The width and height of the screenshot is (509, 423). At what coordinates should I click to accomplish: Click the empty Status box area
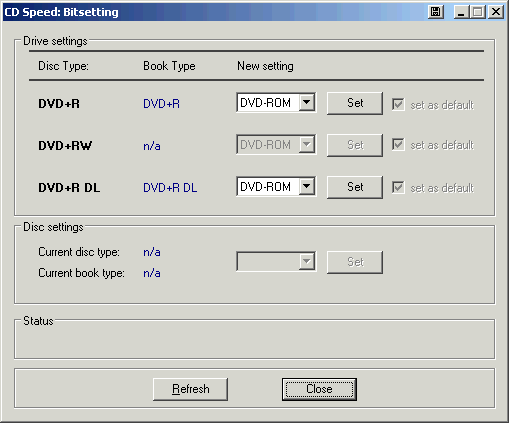coord(255,340)
